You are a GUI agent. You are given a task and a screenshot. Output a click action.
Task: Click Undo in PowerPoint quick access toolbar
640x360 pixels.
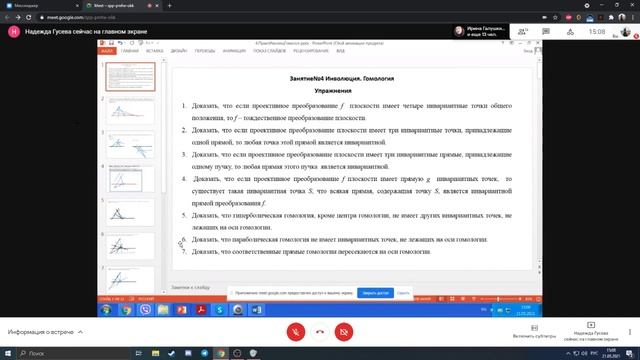coord(120,43)
